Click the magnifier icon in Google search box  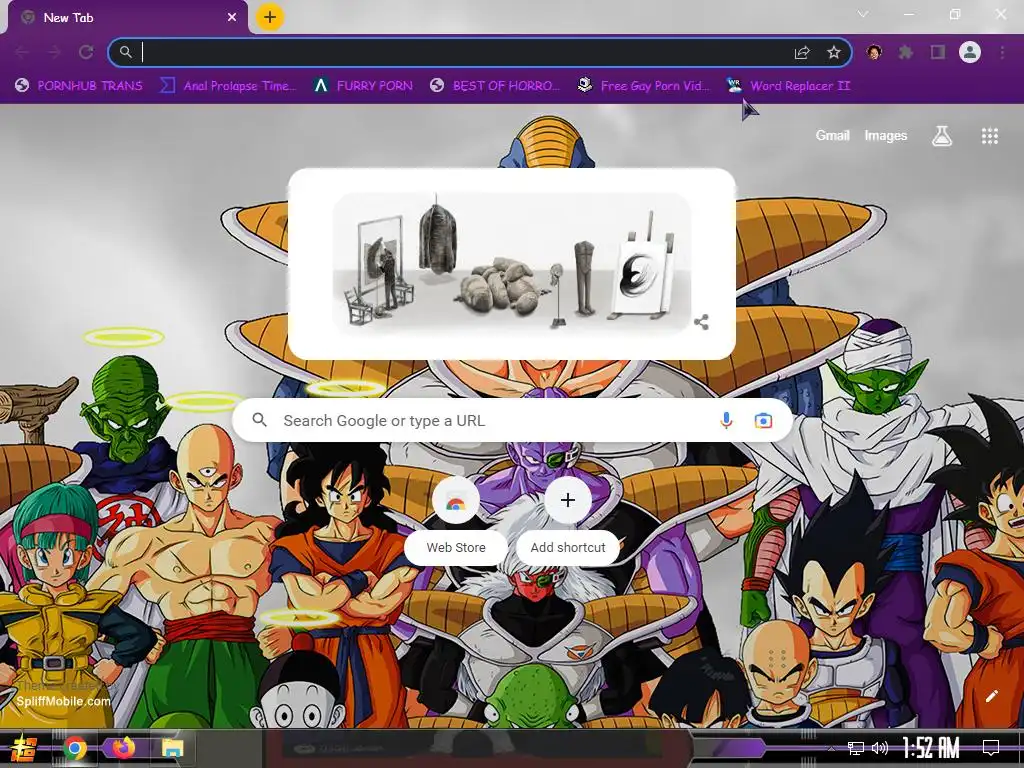point(259,420)
